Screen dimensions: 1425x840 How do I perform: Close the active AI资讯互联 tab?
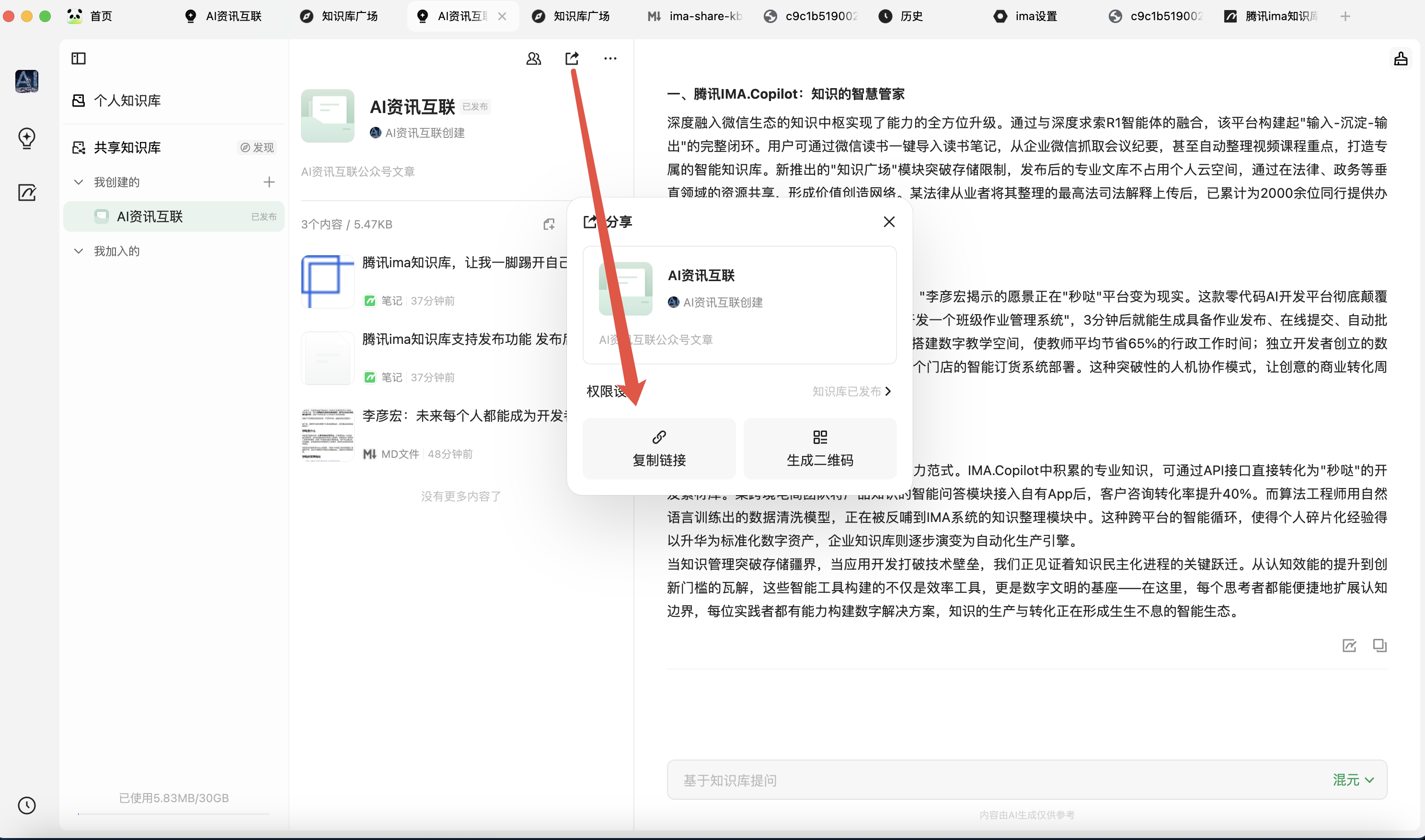point(502,16)
